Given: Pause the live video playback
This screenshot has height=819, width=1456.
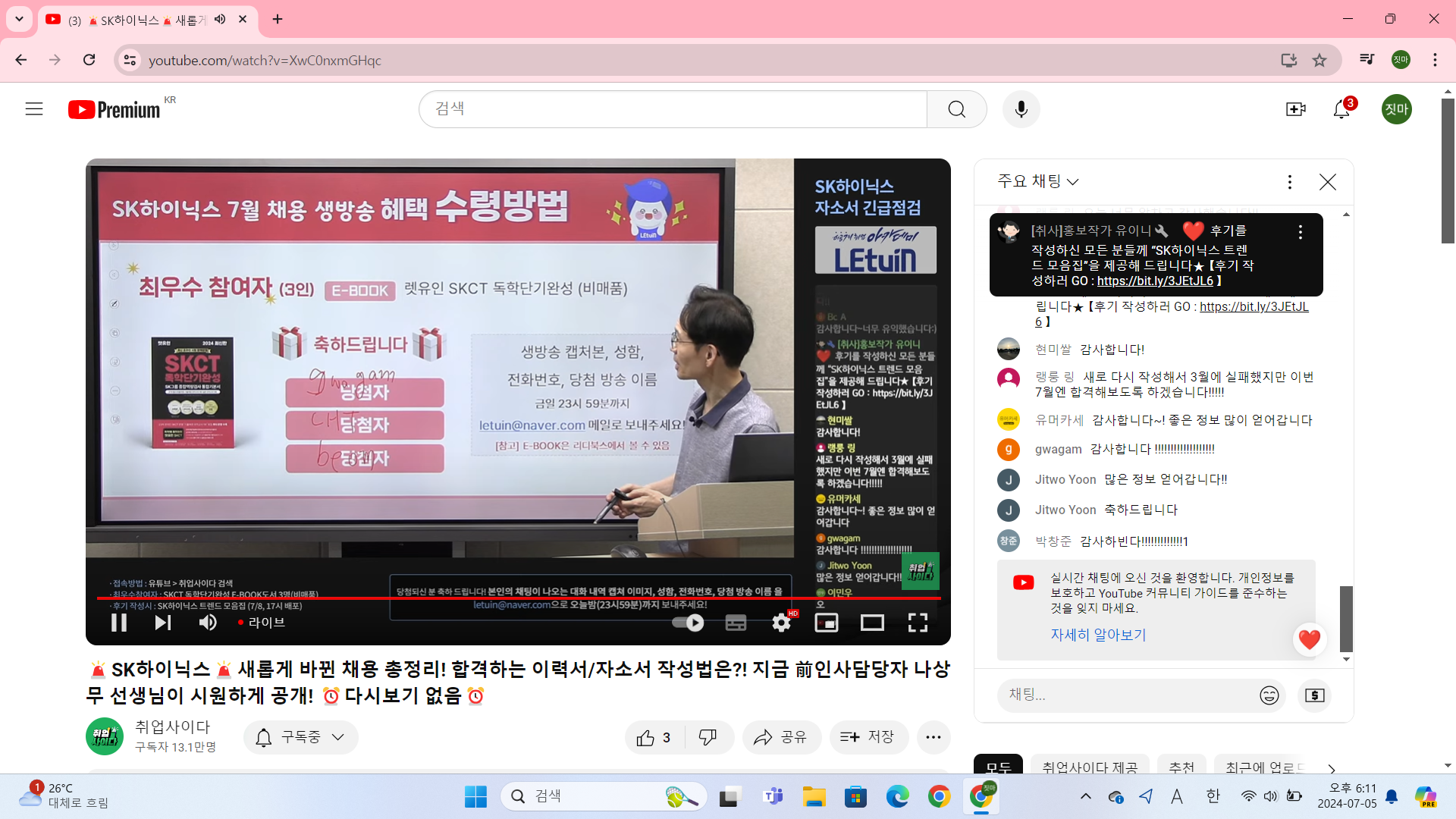Looking at the screenshot, I should point(119,623).
